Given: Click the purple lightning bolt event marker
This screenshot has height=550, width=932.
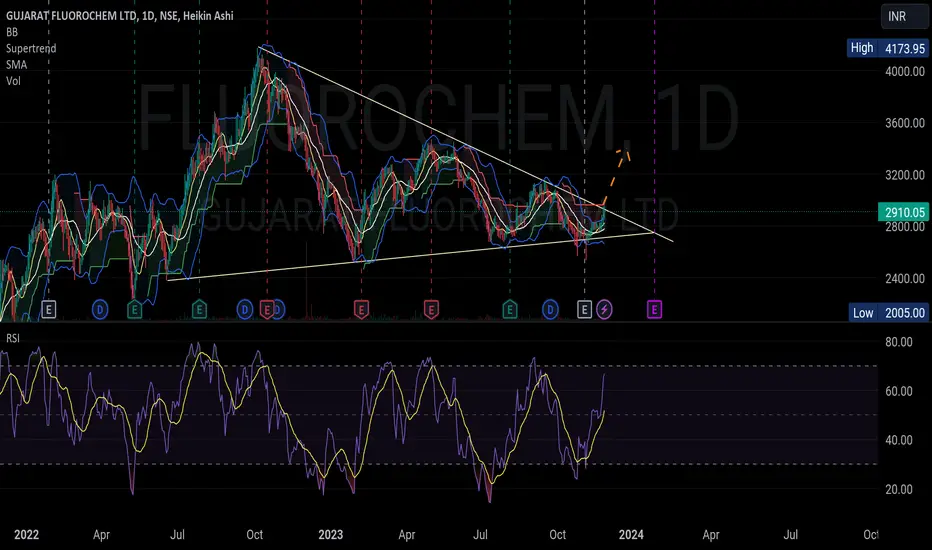Looking at the screenshot, I should coord(604,309).
